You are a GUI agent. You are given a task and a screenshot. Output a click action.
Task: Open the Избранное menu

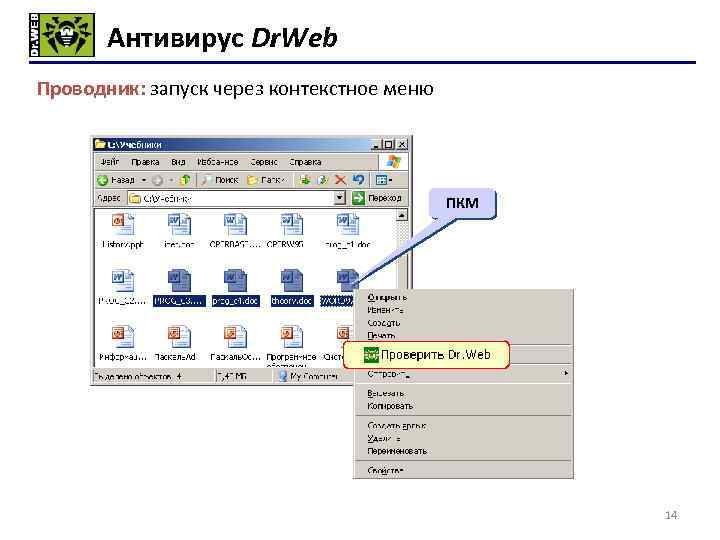tap(218, 162)
